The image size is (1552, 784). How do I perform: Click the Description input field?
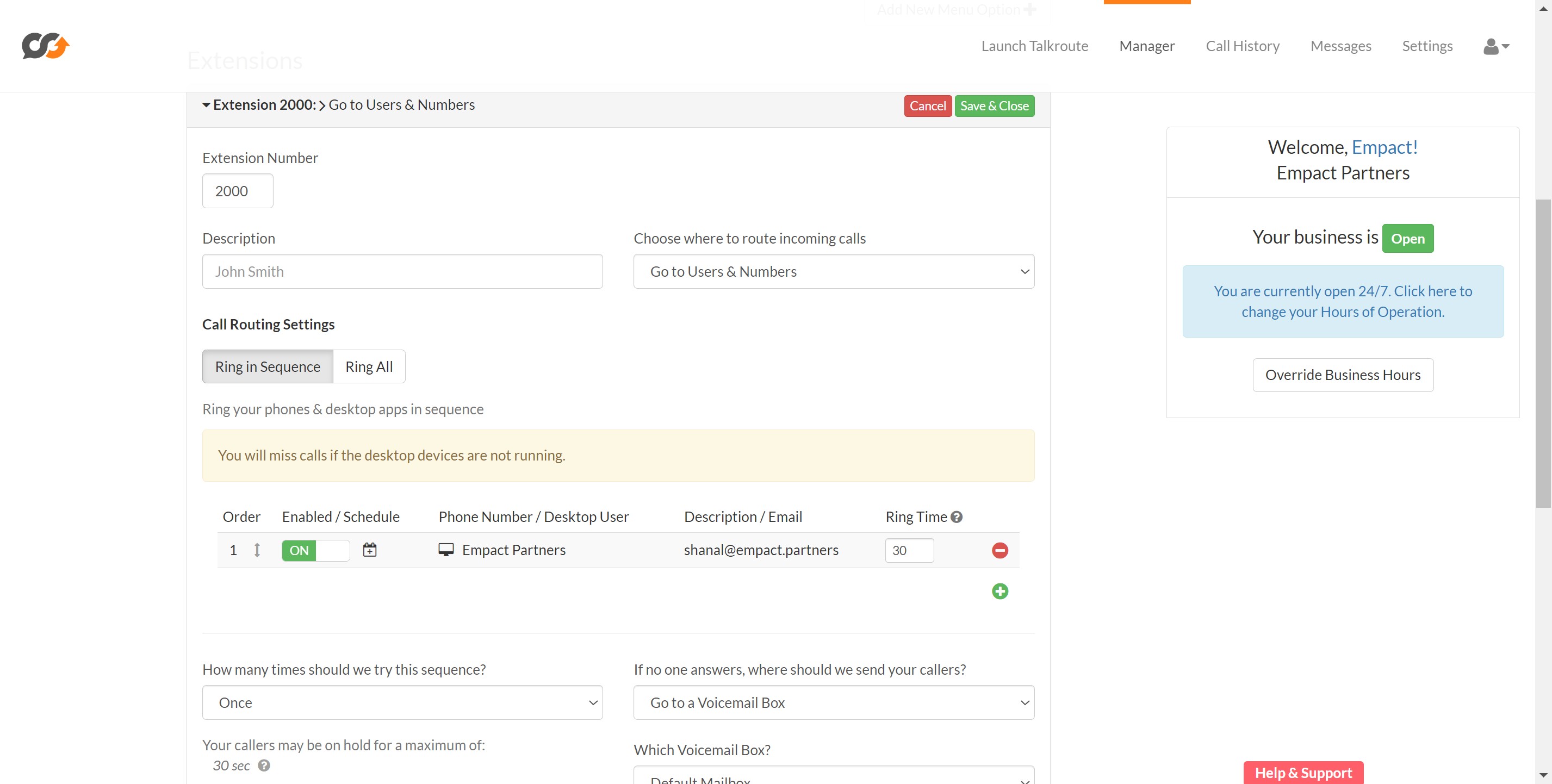pos(402,271)
